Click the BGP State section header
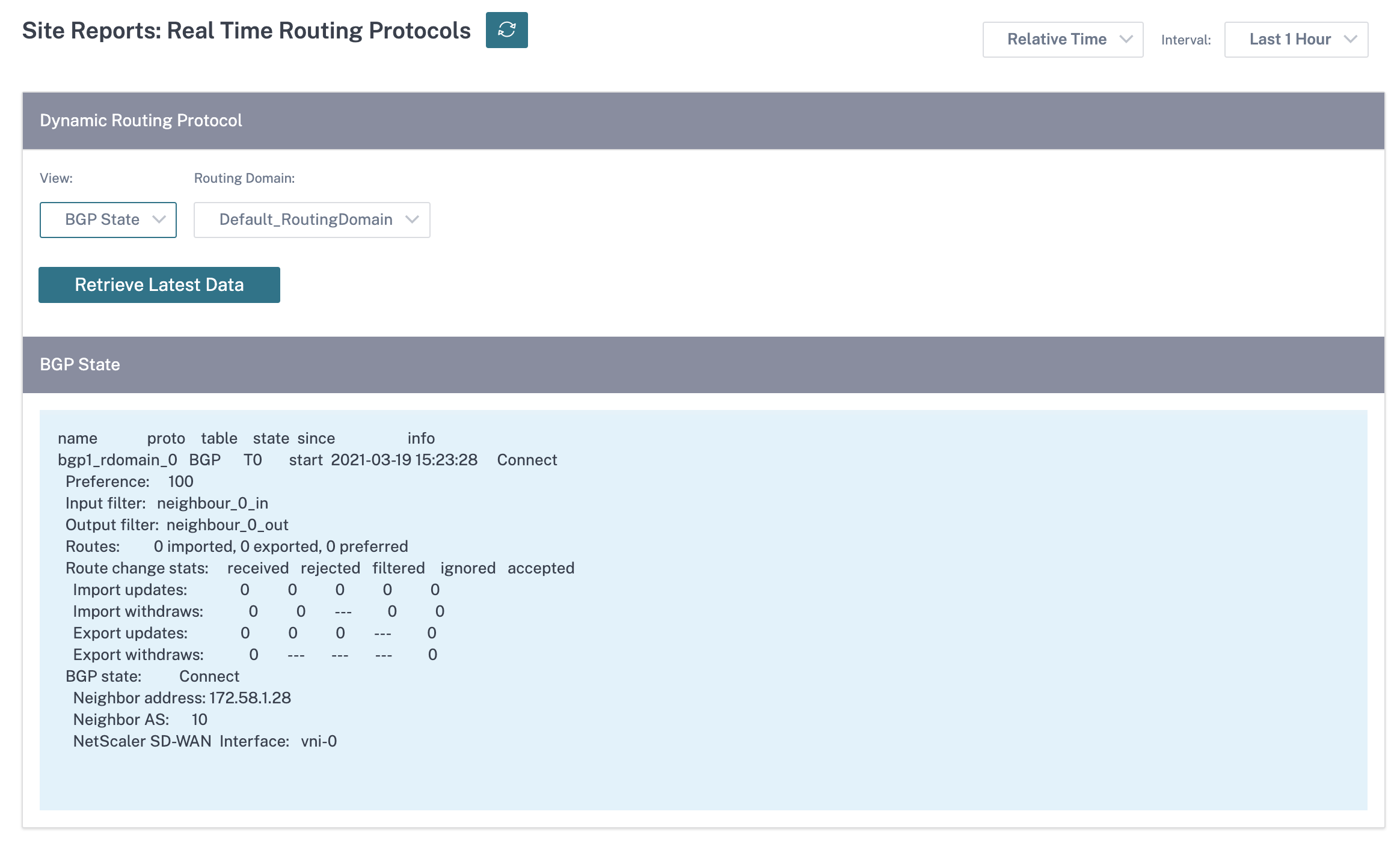 point(704,365)
